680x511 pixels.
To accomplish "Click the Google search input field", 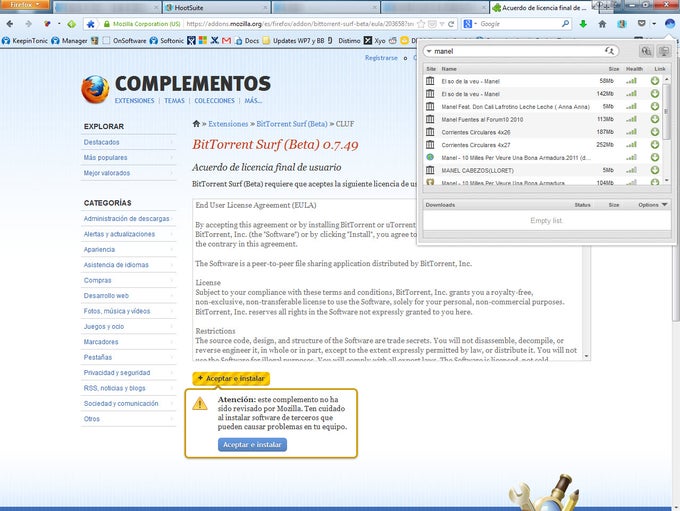I will [519, 24].
